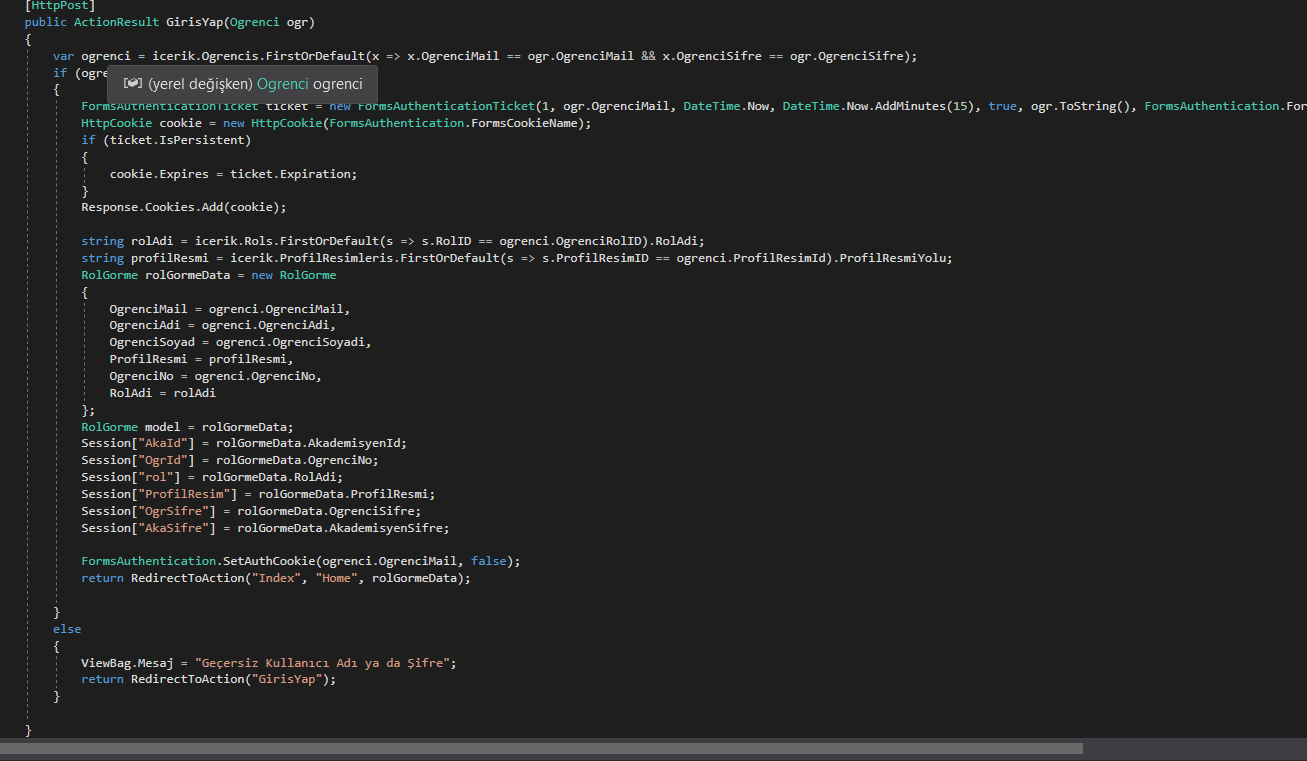1307x761 pixels.
Task: Click 'ViewBag.Mesaj' assignment
Action: [127, 663]
